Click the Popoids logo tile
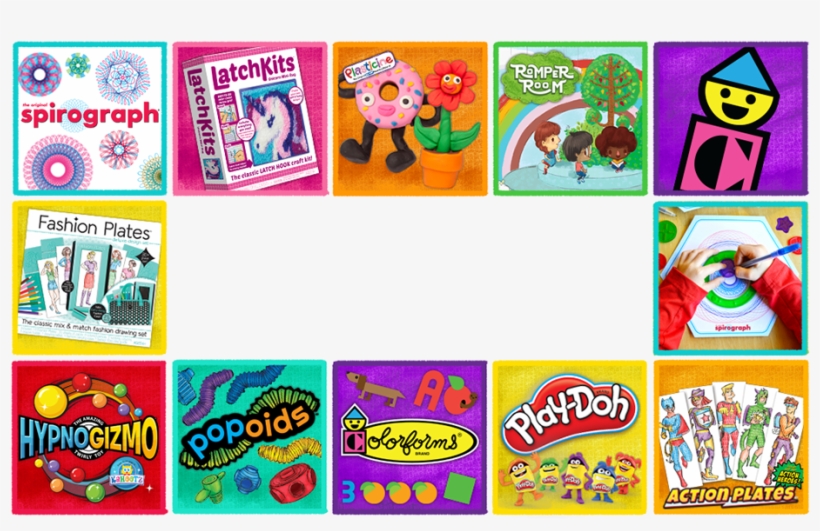Viewport: 820px width, 531px height. 250,437
